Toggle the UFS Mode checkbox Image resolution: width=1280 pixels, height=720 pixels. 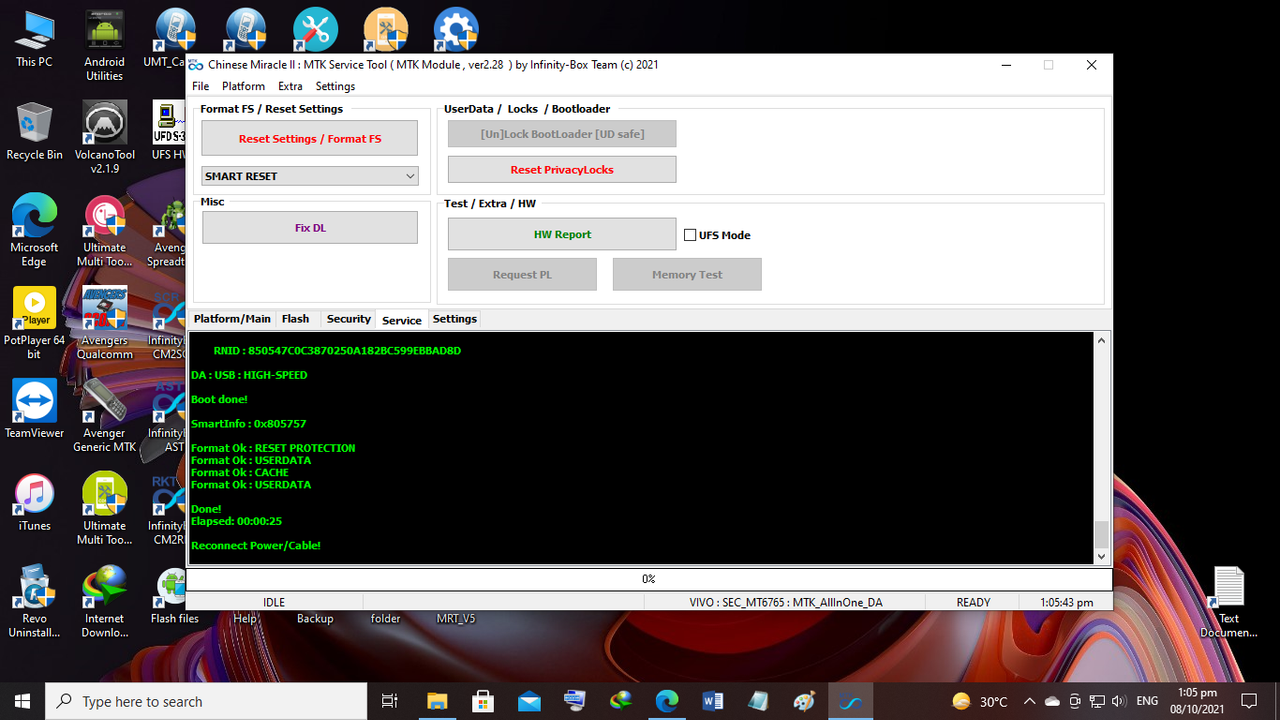(x=690, y=235)
